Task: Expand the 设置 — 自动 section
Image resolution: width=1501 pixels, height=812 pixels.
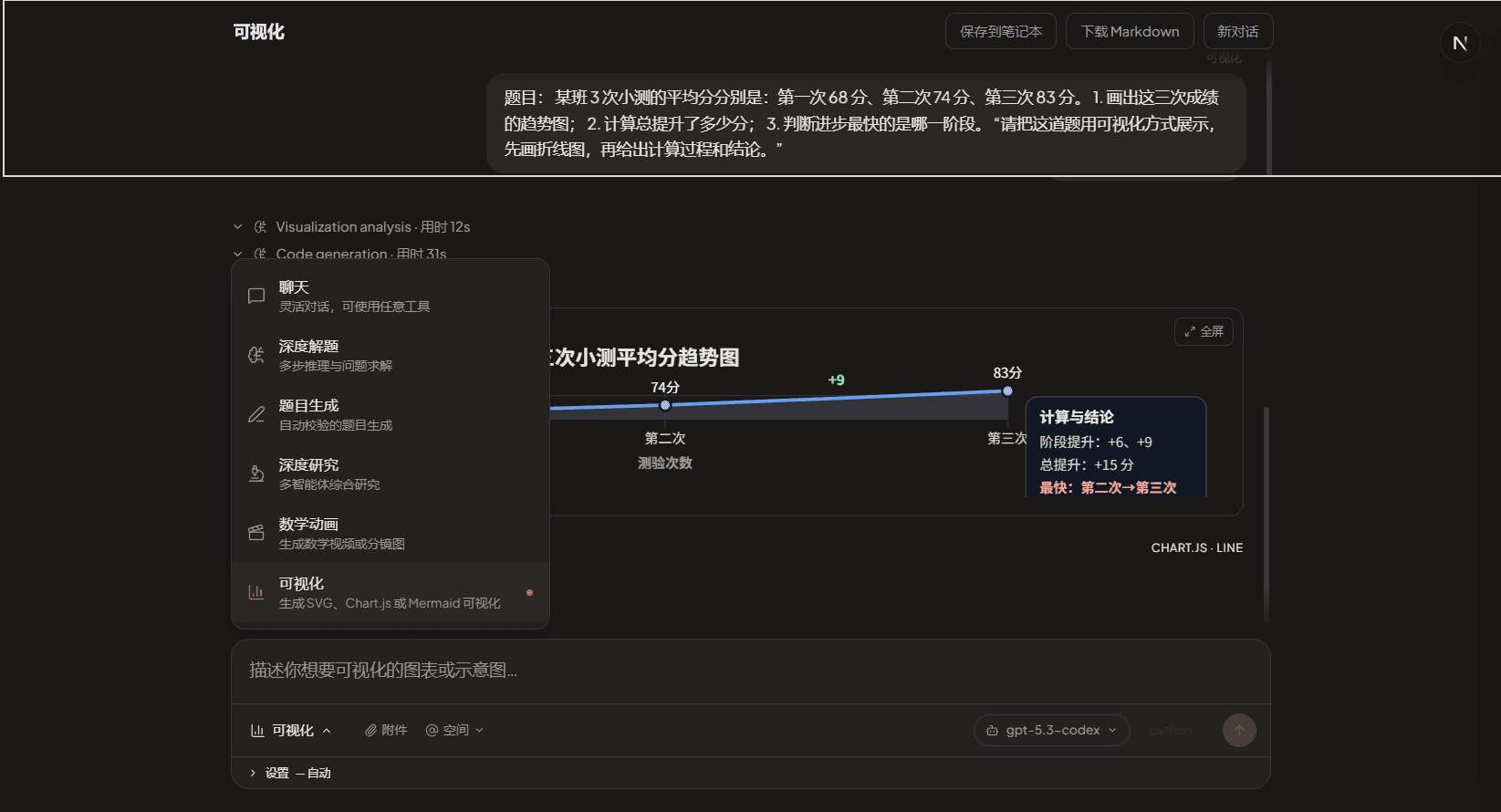Action: point(290,773)
